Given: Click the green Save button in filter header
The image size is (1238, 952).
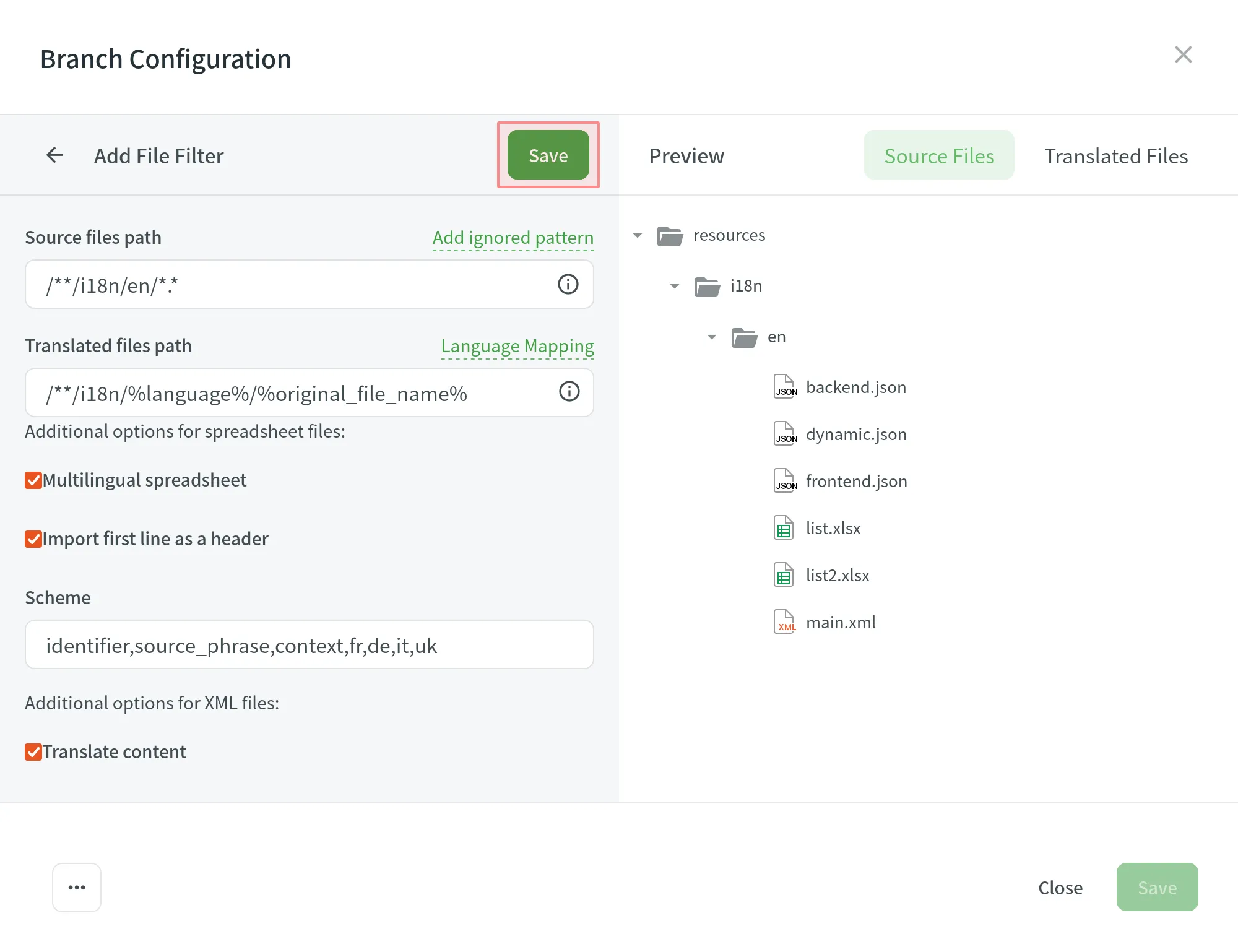Looking at the screenshot, I should (x=548, y=155).
